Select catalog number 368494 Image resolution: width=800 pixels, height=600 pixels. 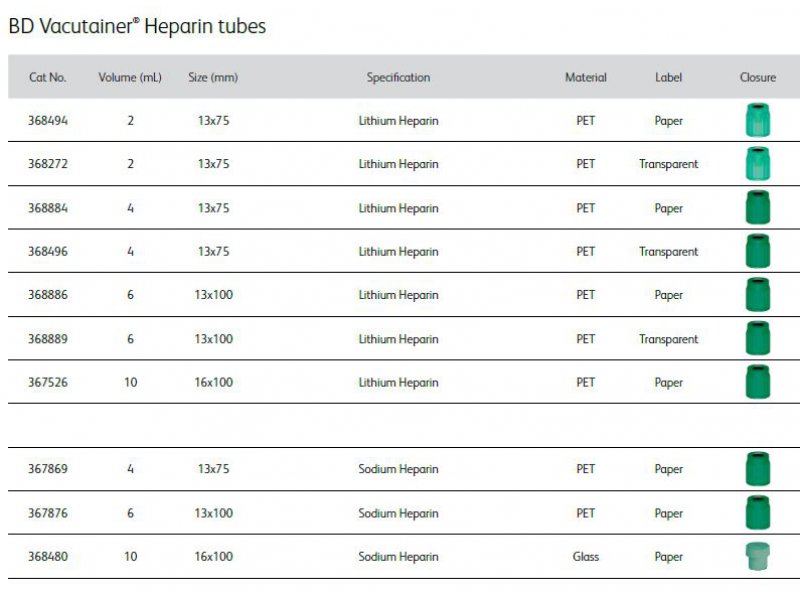(47, 121)
